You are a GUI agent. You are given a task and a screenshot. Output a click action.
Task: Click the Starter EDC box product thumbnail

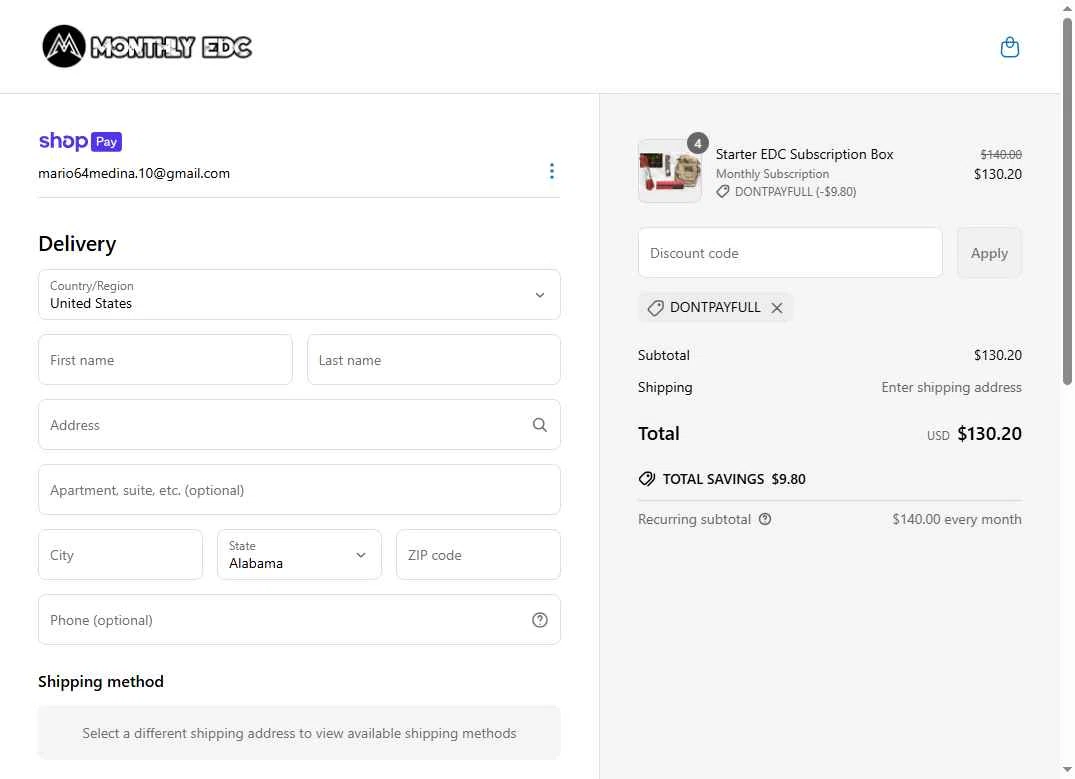coord(670,171)
